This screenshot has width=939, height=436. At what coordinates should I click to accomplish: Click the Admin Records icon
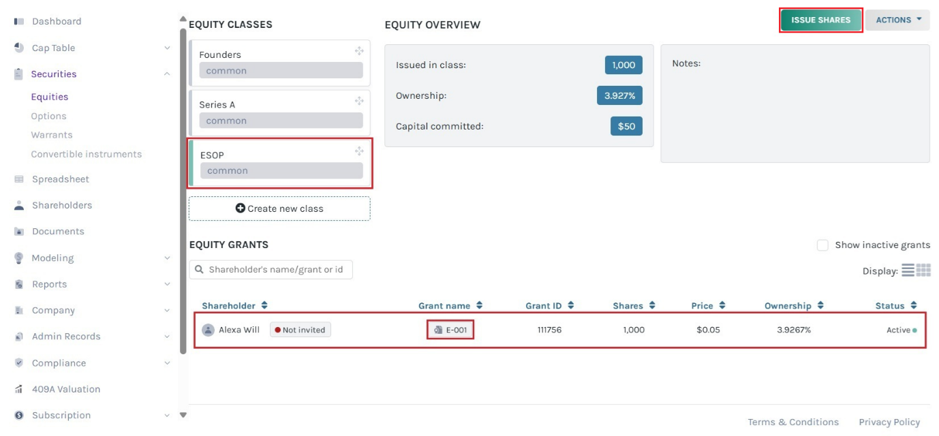click(x=19, y=337)
